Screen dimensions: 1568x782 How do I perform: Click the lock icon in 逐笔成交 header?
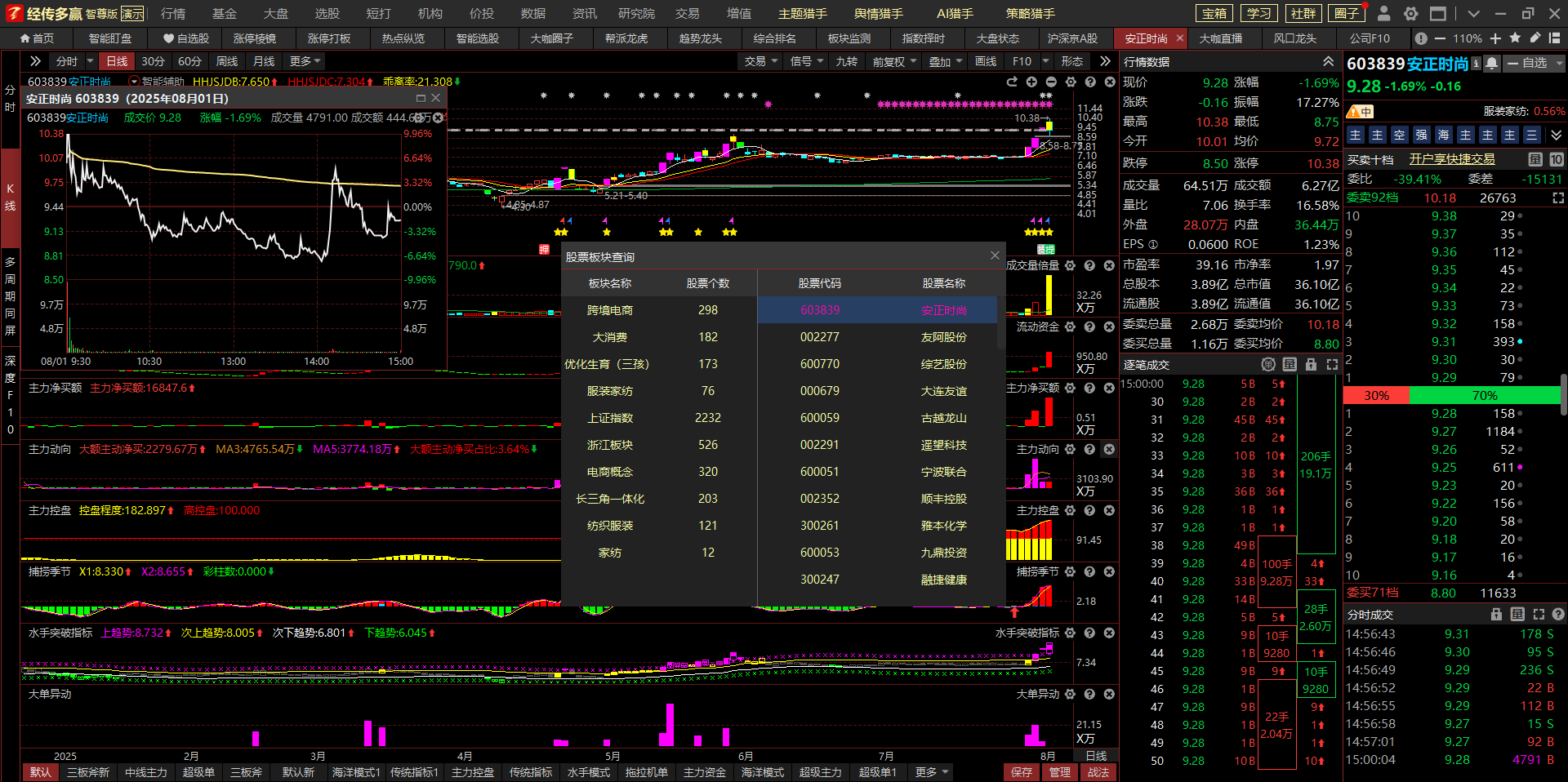[1311, 364]
